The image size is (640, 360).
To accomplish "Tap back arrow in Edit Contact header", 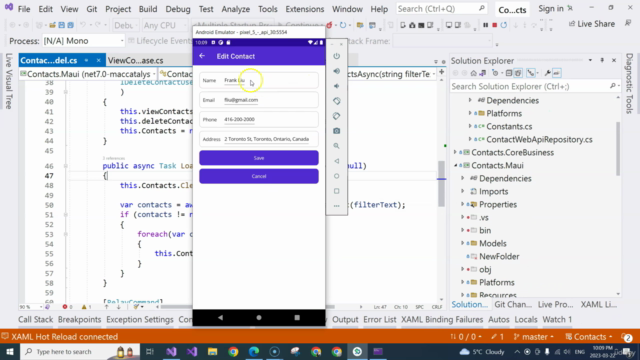I will [202, 56].
